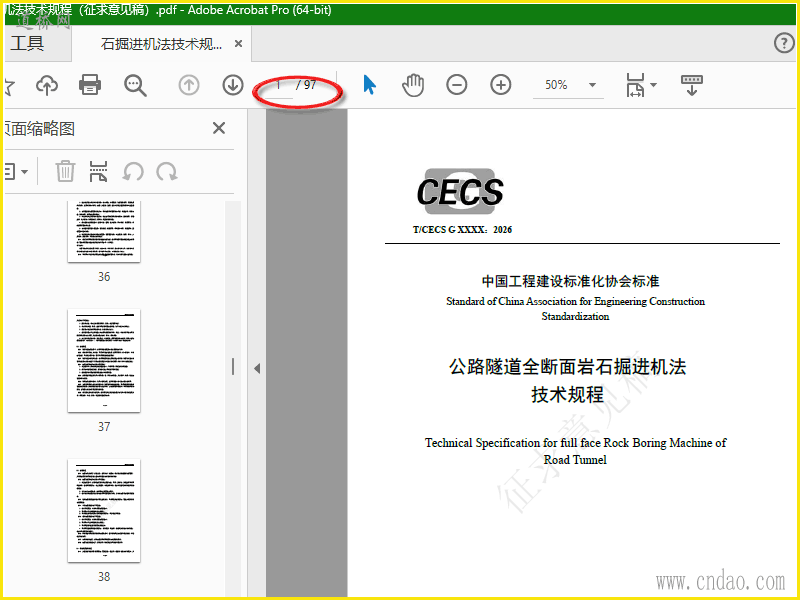This screenshot has height=600, width=800.
Task: Go to previous page arrow
Action: [189, 85]
